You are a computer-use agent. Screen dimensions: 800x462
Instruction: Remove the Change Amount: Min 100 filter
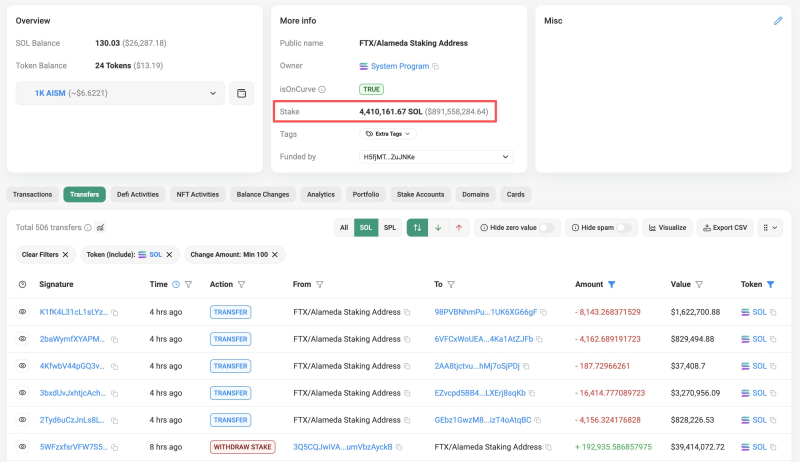point(278,255)
